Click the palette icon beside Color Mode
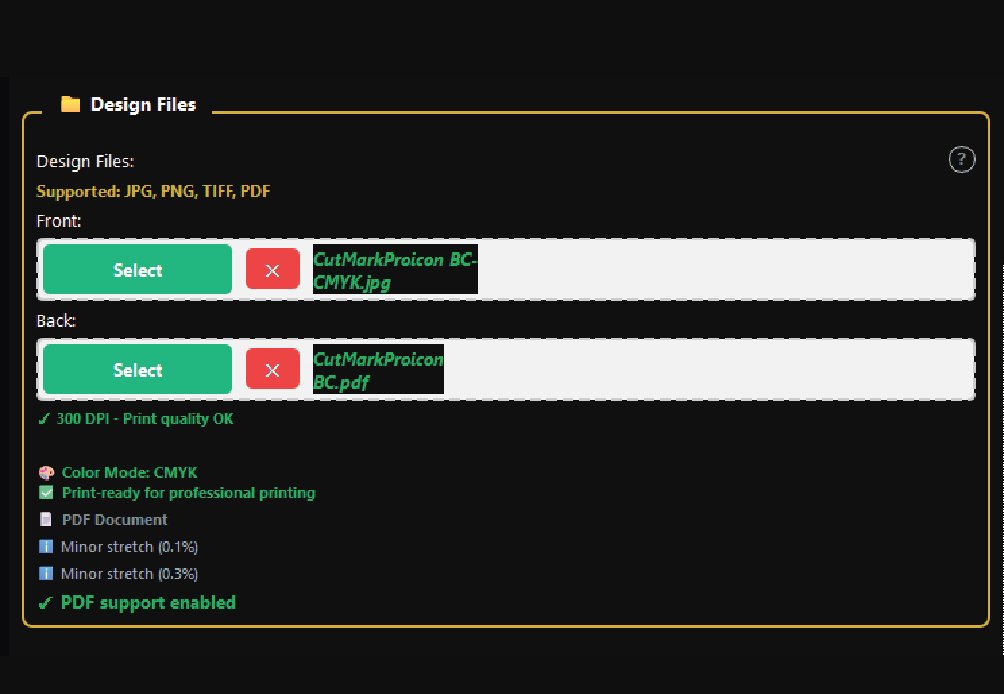1004x694 pixels. [46, 473]
